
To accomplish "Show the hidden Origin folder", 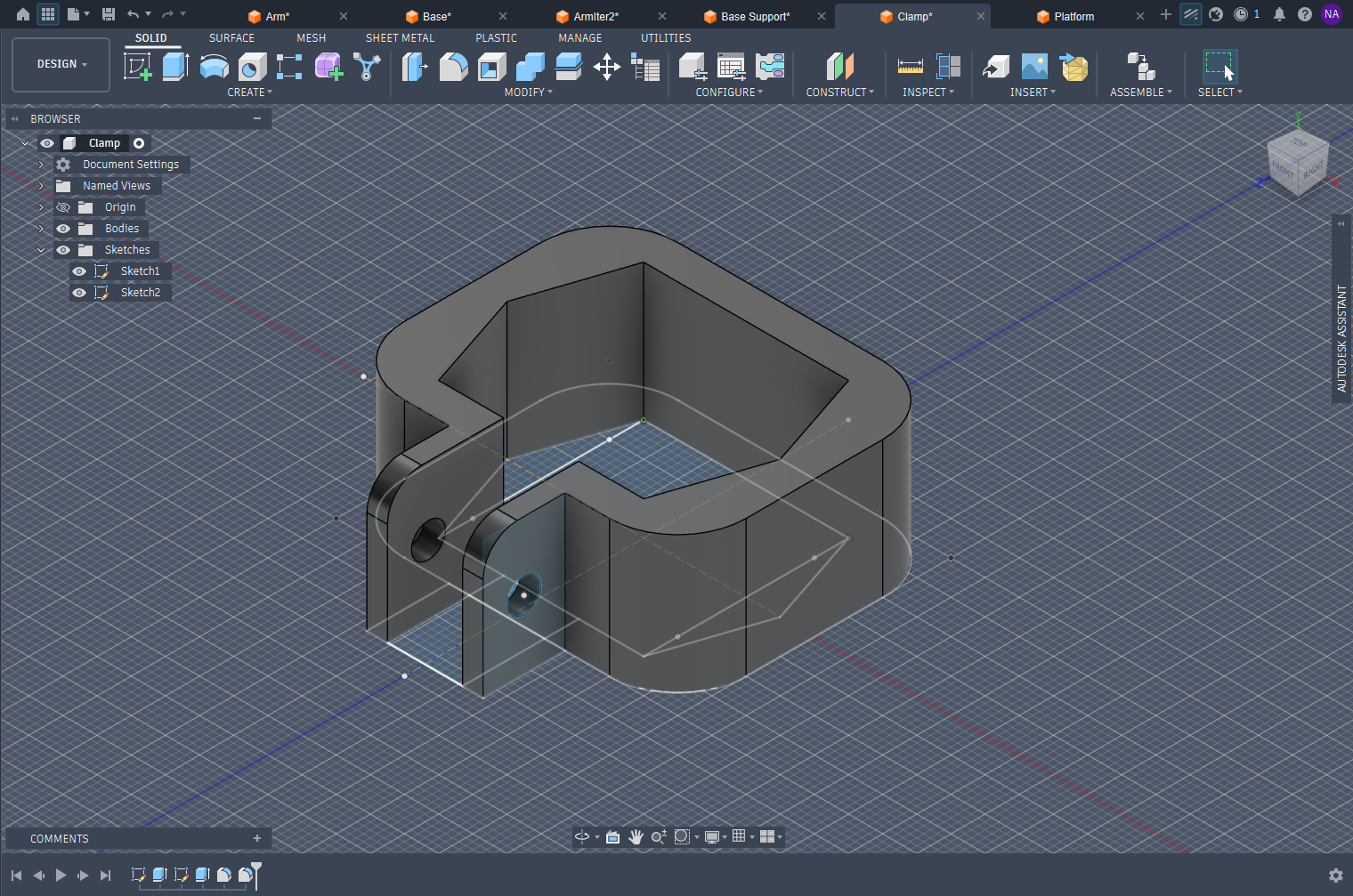I will [63, 207].
